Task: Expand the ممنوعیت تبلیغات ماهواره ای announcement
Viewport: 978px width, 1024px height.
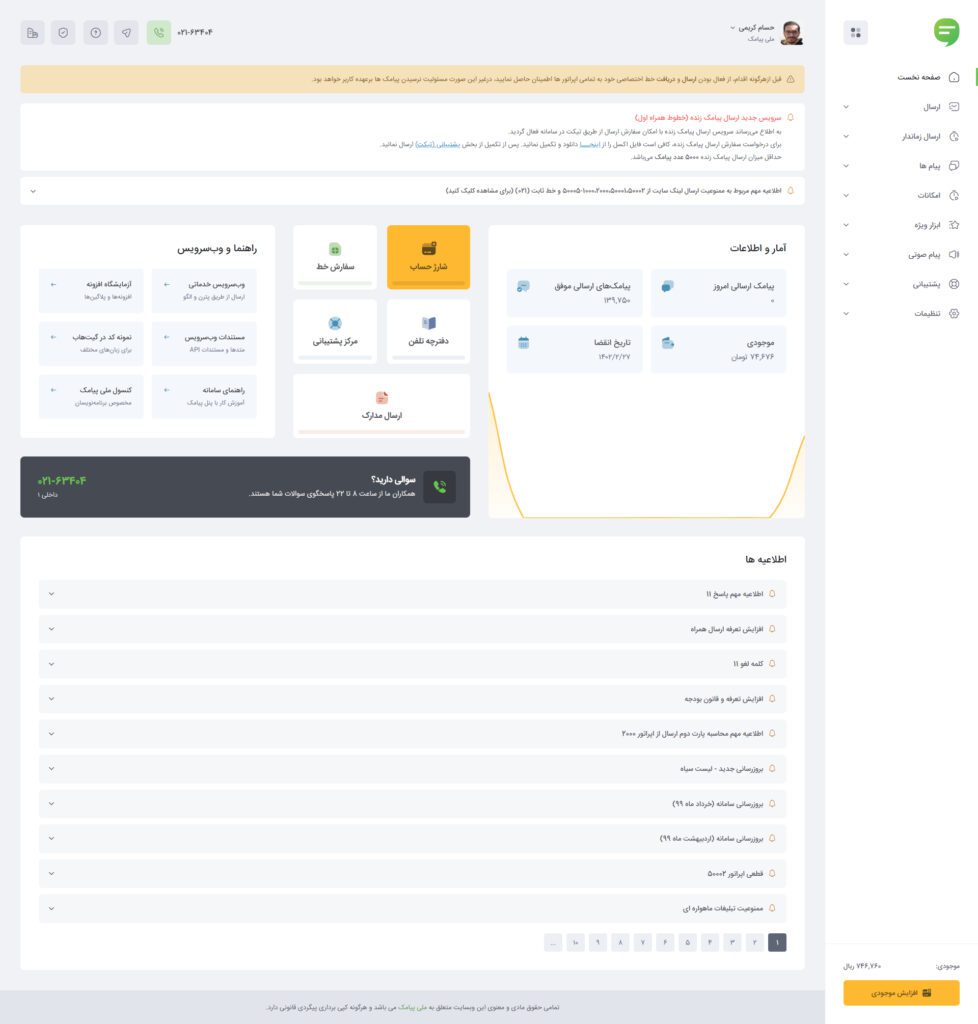Action: point(413,908)
